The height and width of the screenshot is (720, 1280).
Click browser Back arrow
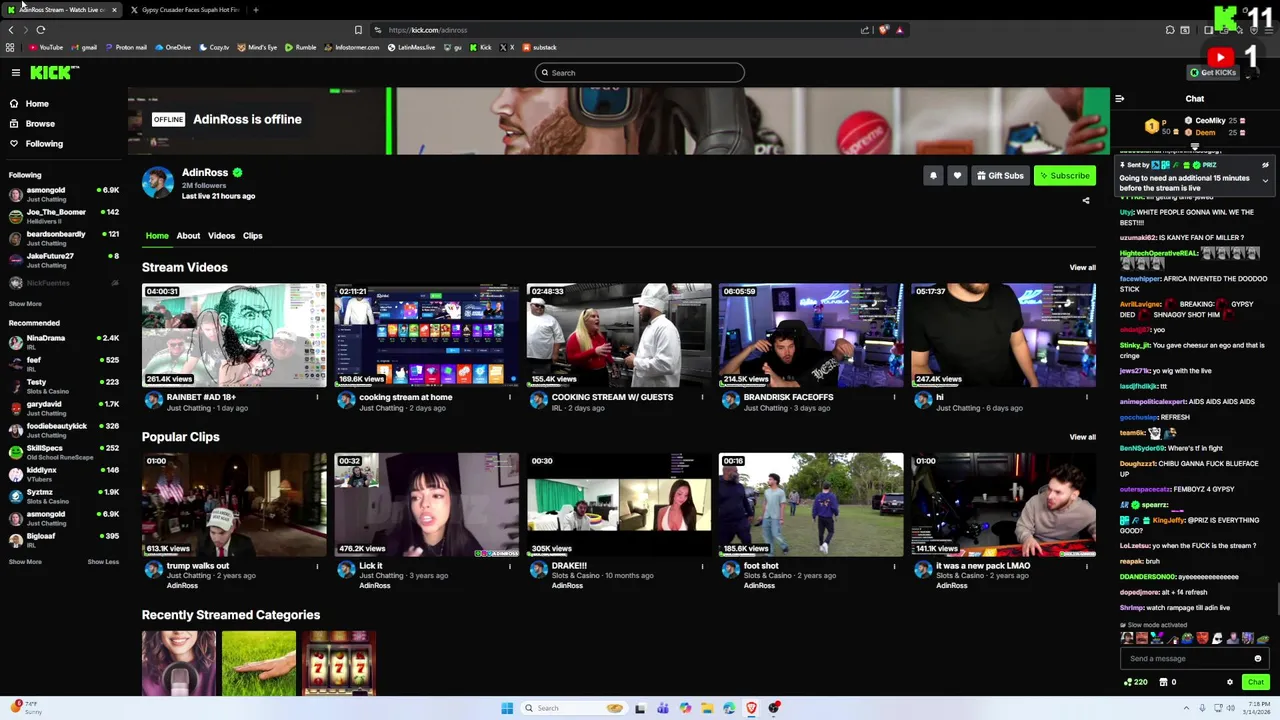(x=11, y=30)
